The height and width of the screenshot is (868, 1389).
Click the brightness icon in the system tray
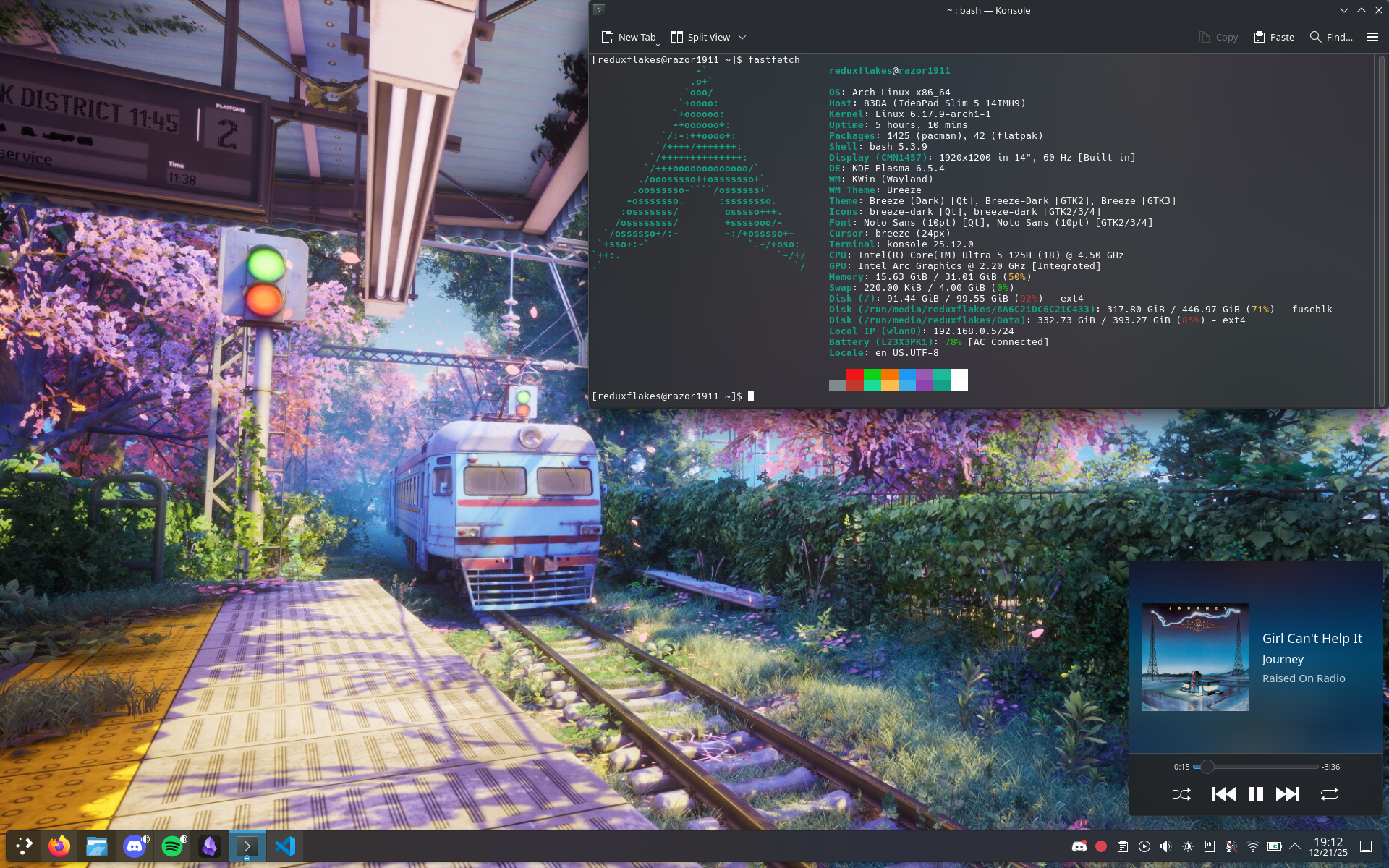pos(1187,846)
